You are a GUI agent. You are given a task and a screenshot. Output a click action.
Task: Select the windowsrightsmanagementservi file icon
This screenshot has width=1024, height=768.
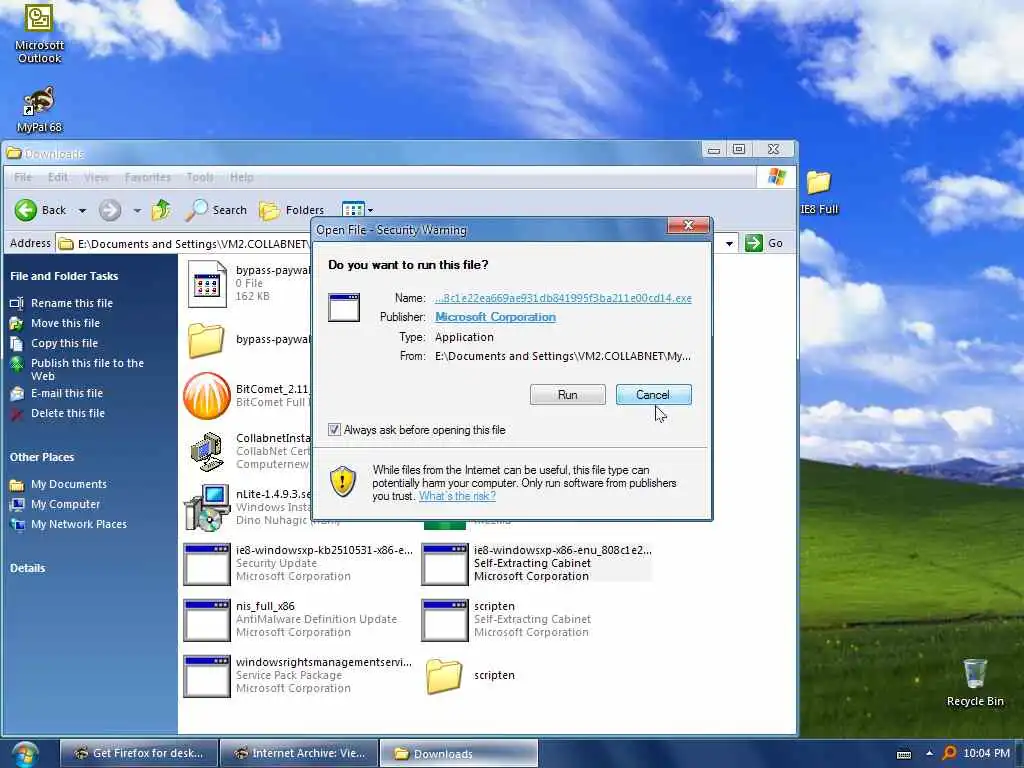coord(207,677)
